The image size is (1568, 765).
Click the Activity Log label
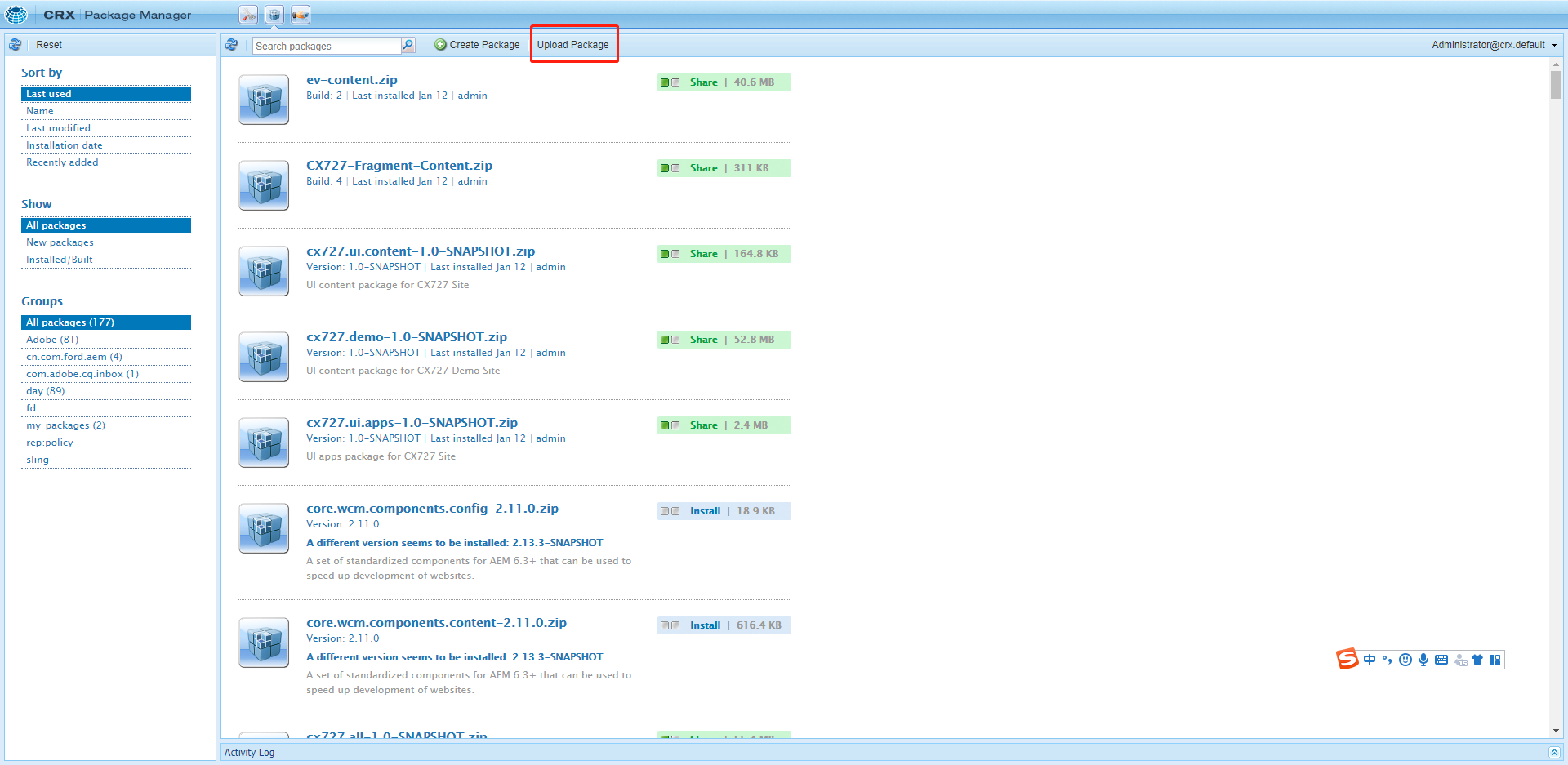(249, 753)
